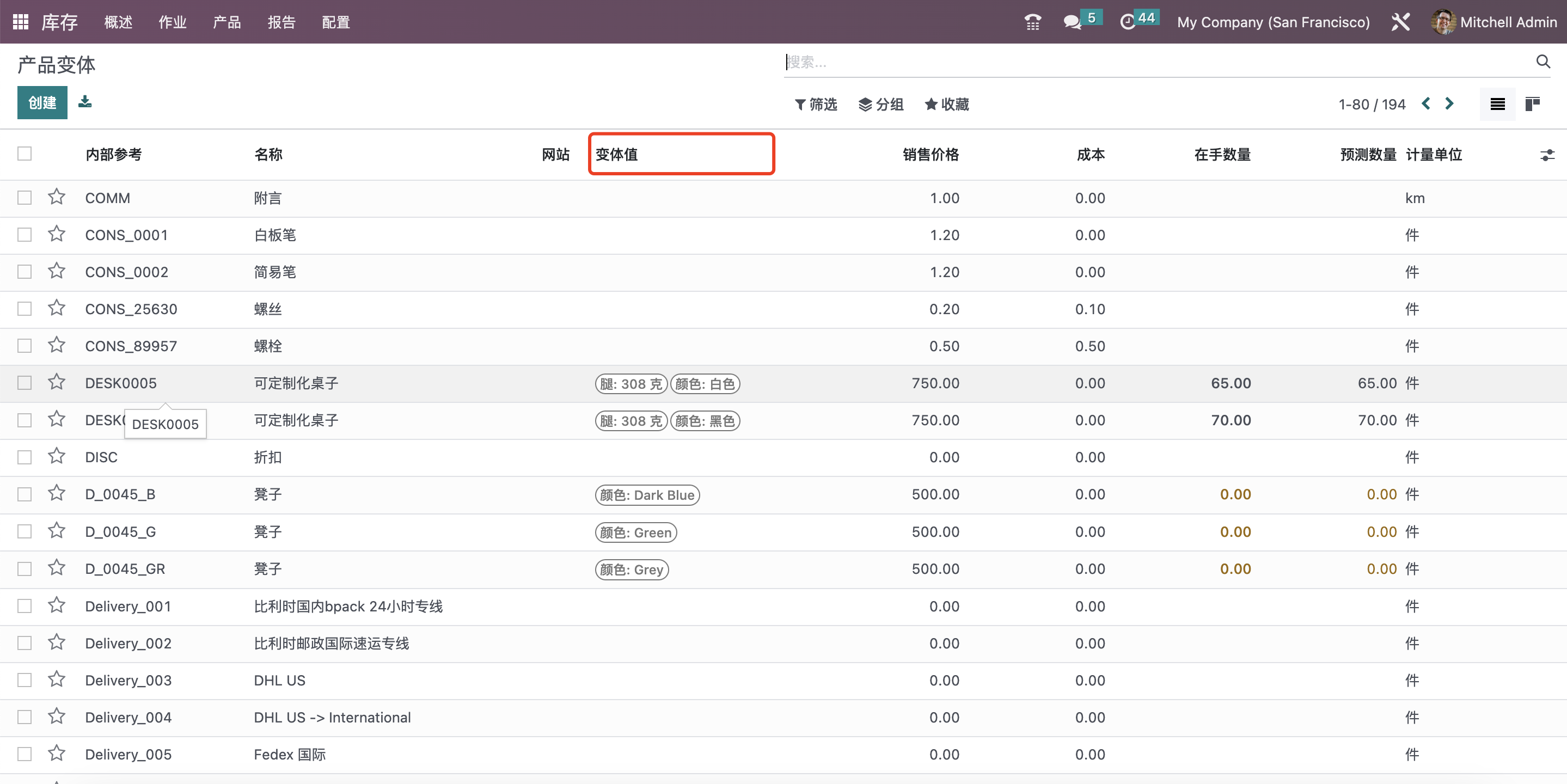Switch to kanban view
The height and width of the screenshot is (784, 1567).
click(1532, 104)
